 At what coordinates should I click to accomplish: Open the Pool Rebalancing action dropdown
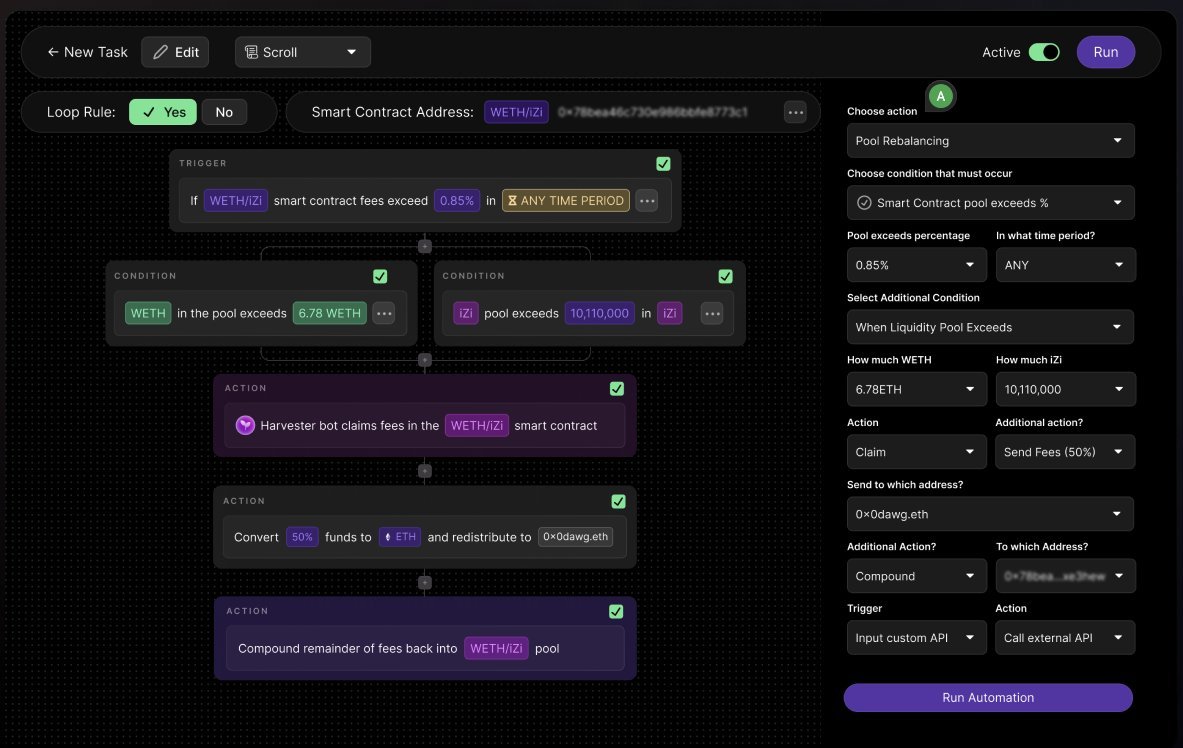(x=989, y=140)
